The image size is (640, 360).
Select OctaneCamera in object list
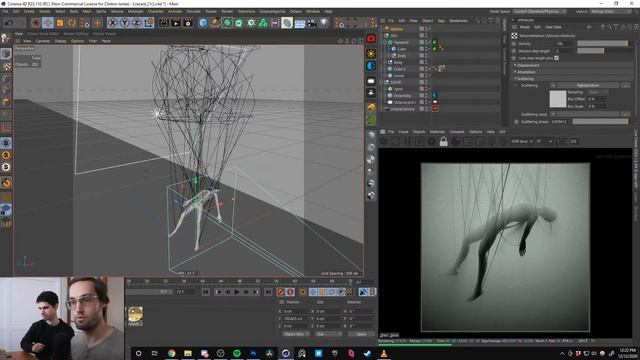click(x=402, y=109)
